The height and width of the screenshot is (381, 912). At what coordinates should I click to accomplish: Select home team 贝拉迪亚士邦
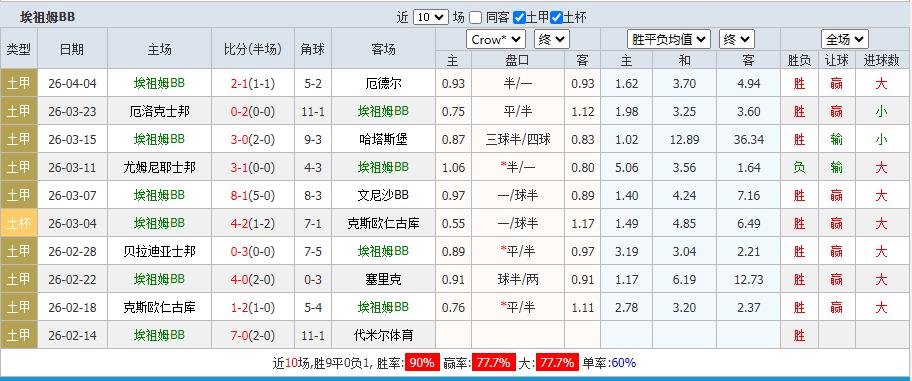(159, 251)
